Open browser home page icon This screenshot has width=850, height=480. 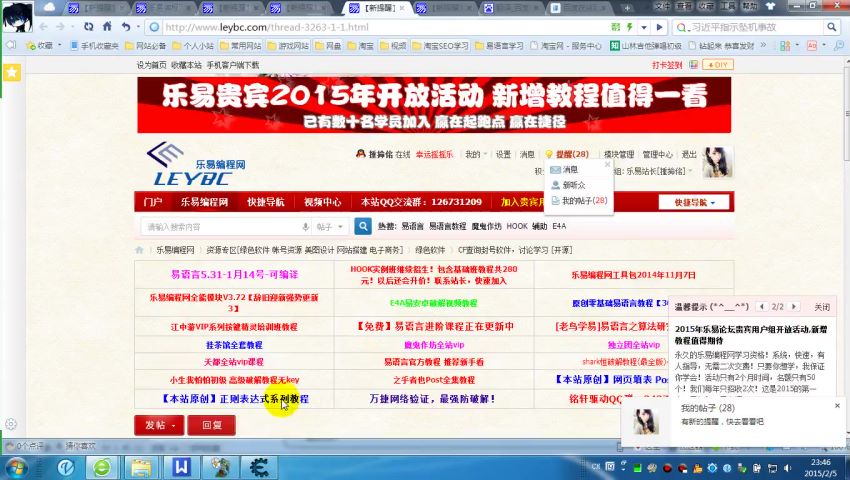click(107, 27)
